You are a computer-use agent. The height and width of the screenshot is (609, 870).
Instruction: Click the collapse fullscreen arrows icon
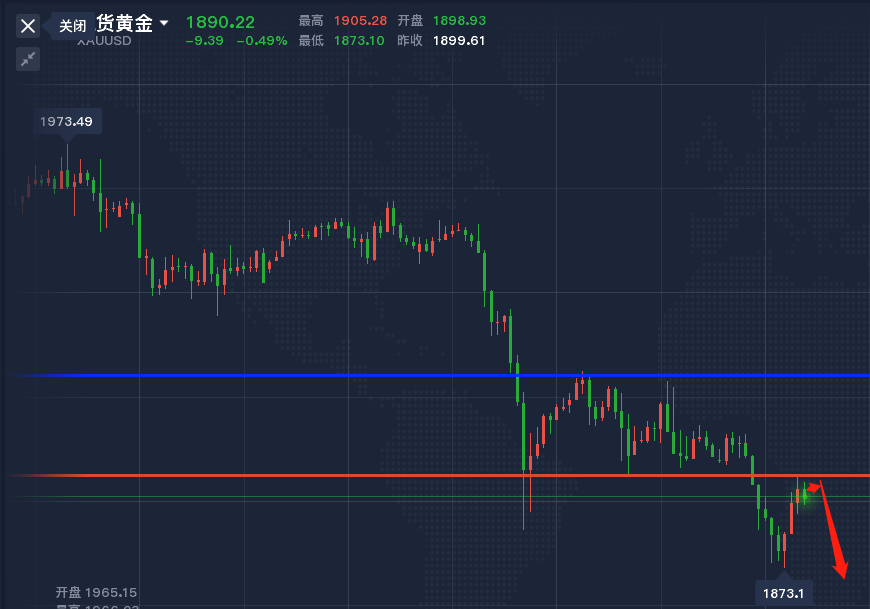coord(28,58)
